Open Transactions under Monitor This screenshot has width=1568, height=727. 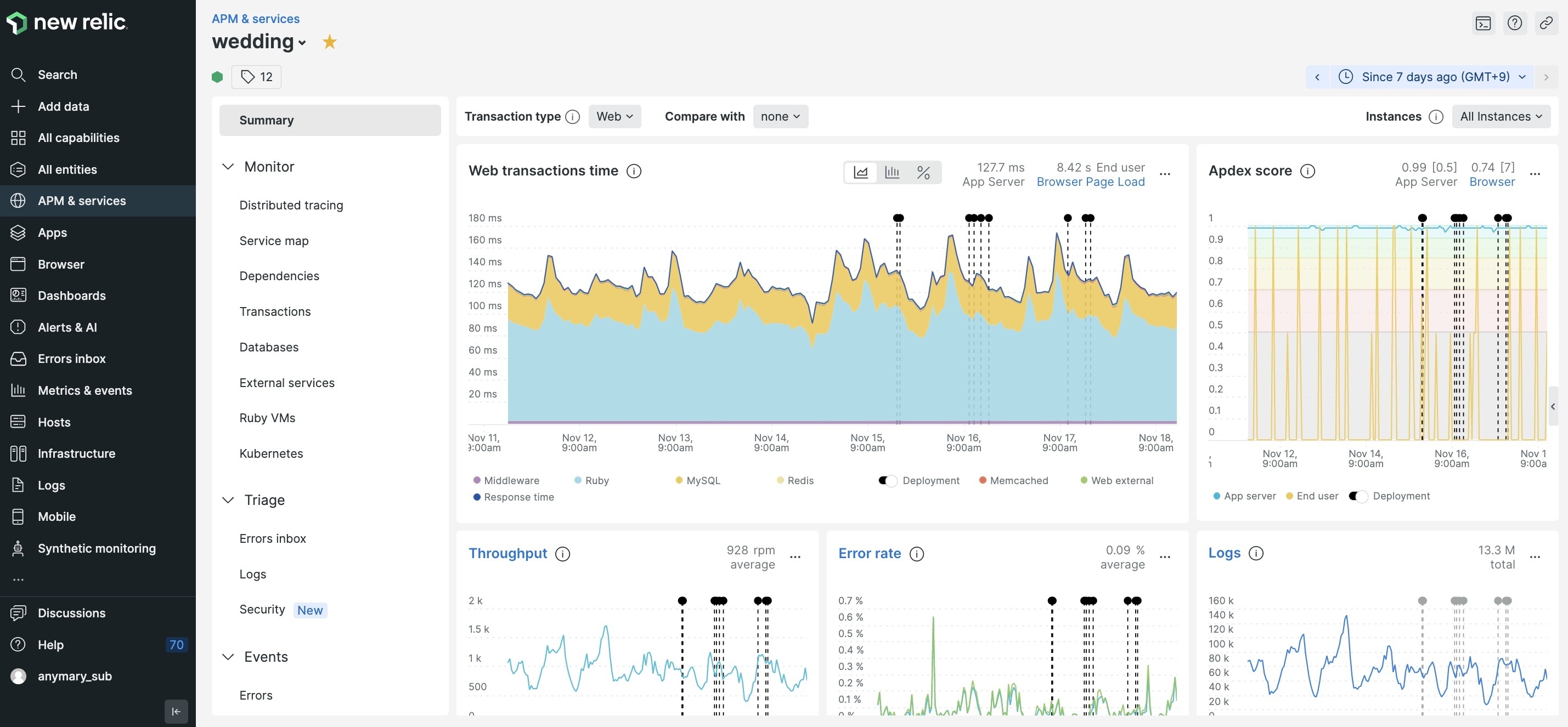click(275, 311)
